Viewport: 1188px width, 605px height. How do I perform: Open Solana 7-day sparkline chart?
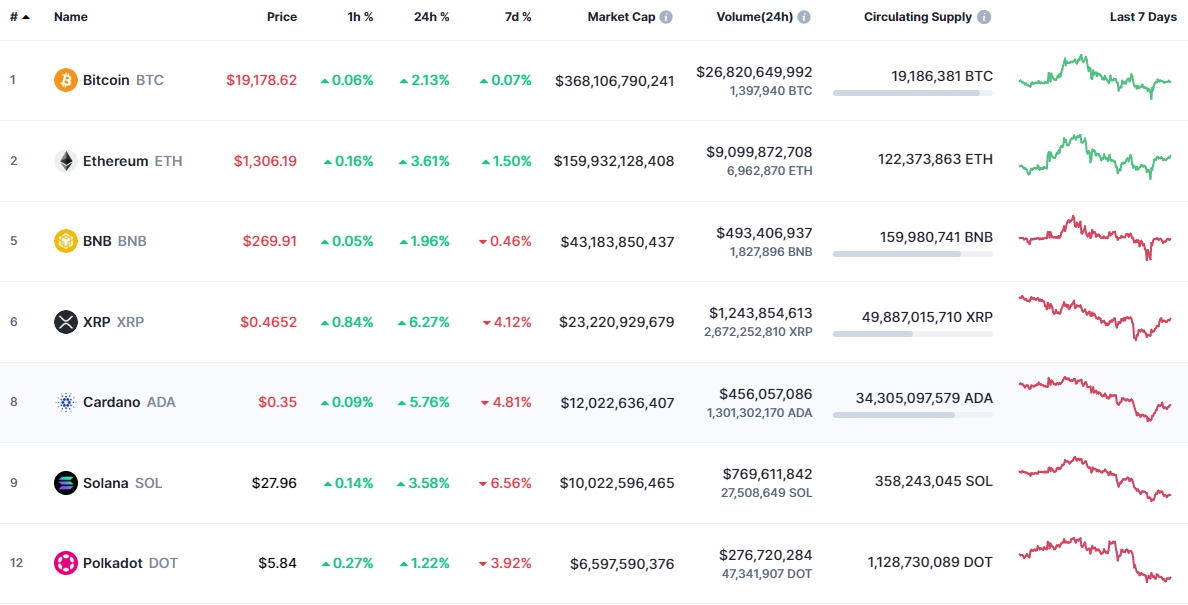[1095, 479]
